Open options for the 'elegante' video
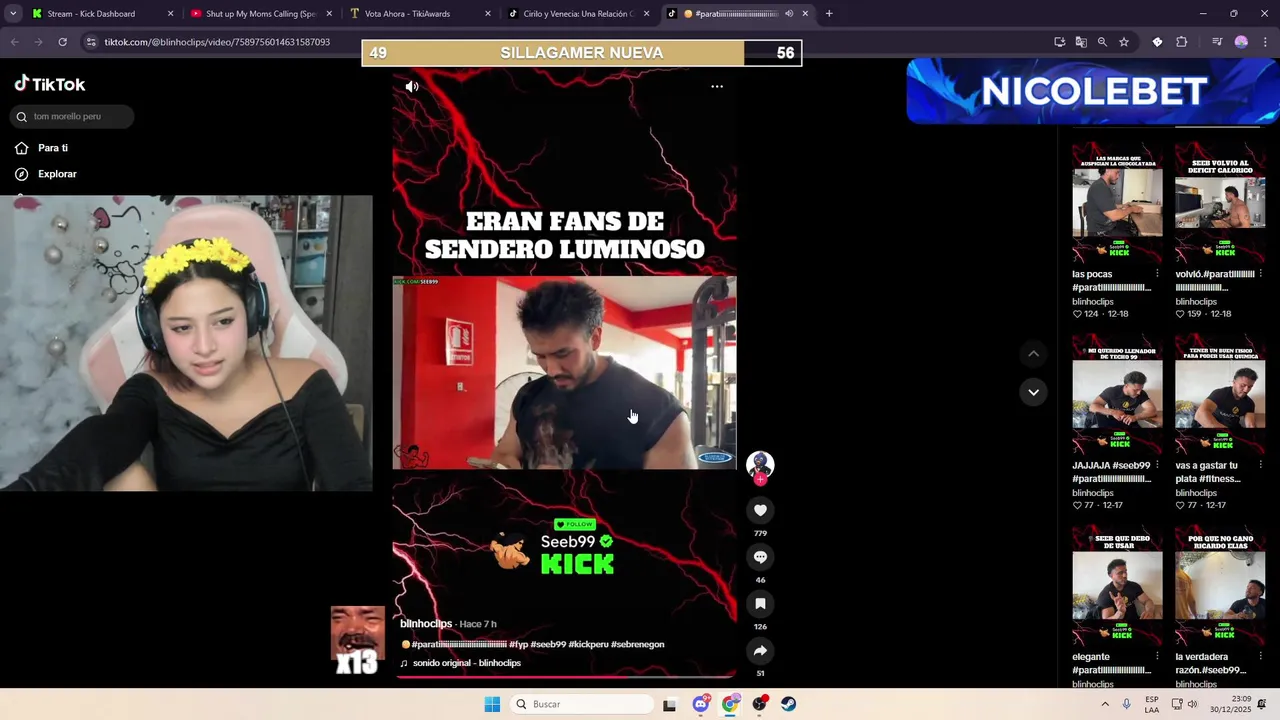Viewport: 1280px width, 720px height. coord(1157,657)
